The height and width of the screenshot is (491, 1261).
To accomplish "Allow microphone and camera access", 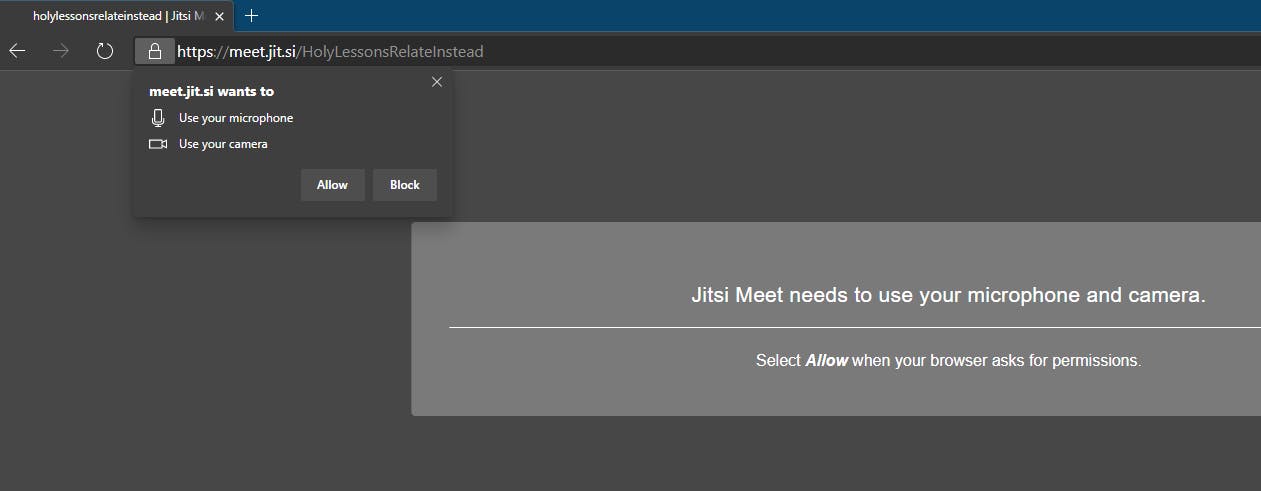I will click(x=333, y=185).
